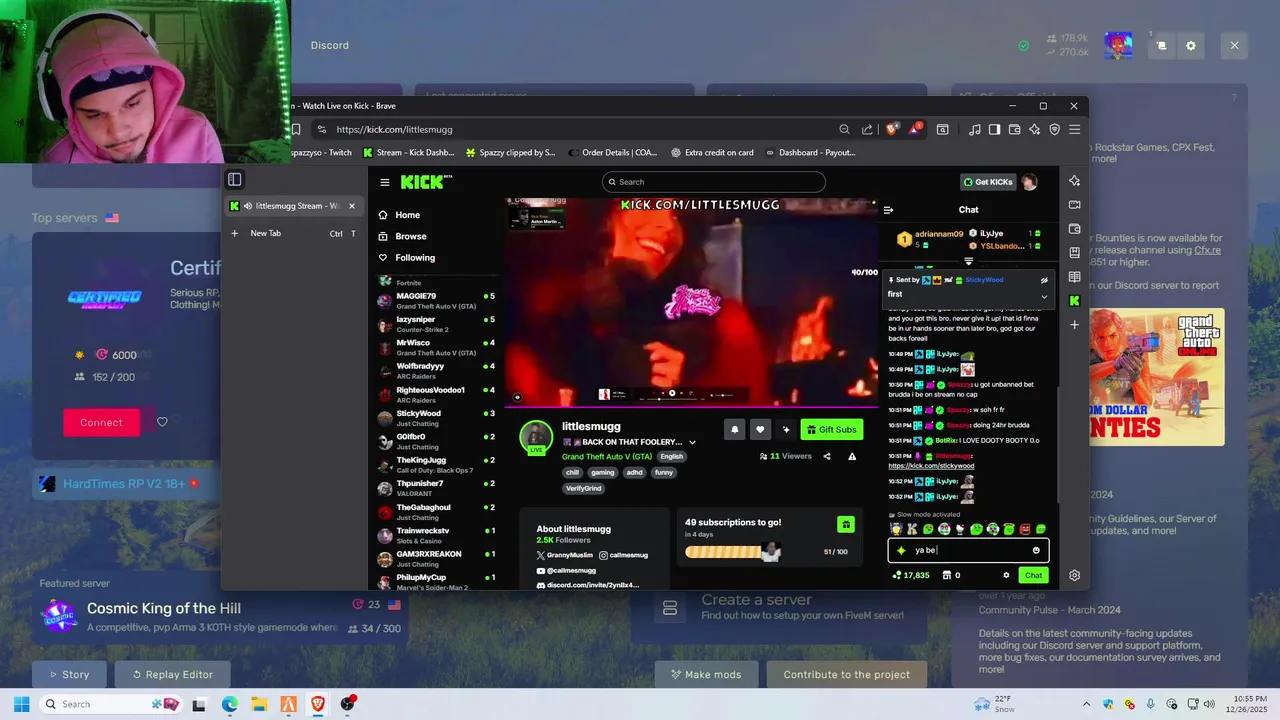Open FiveM settings gear icon
The image size is (1280, 720).
(x=1190, y=45)
